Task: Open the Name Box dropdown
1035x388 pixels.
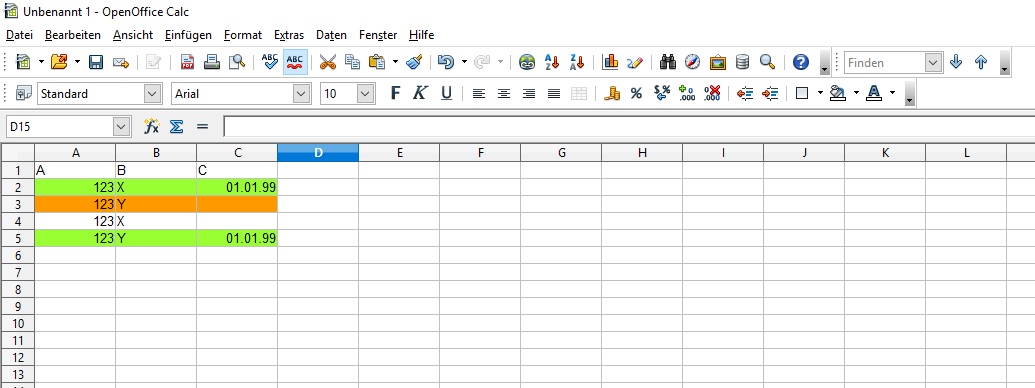Action: [121, 126]
